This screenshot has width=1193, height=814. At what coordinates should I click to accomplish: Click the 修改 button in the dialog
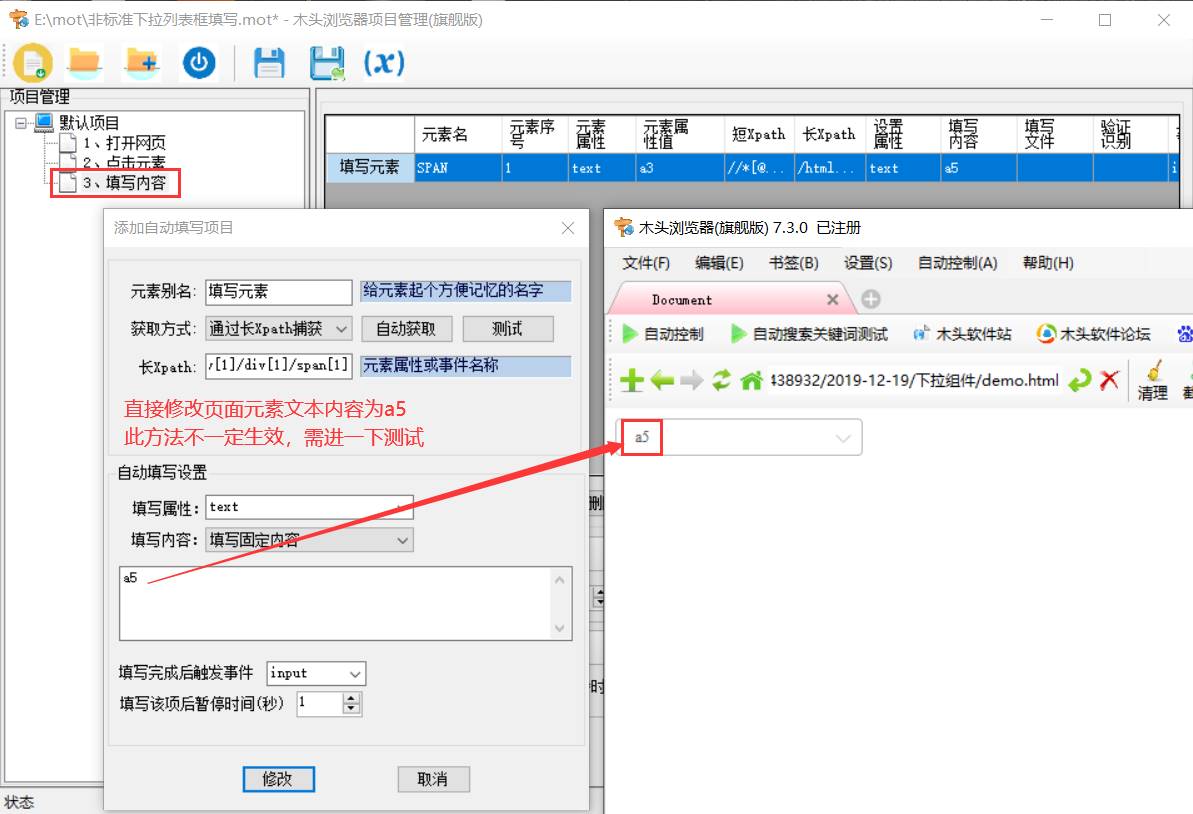(x=279, y=779)
